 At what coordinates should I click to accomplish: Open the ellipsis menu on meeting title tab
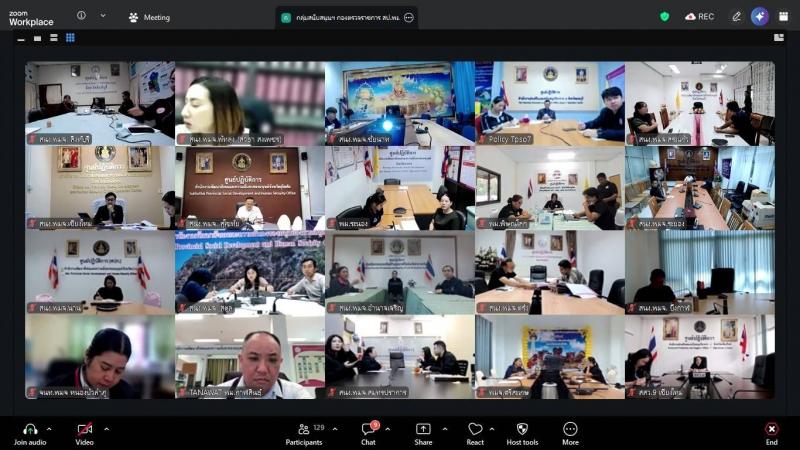[409, 18]
